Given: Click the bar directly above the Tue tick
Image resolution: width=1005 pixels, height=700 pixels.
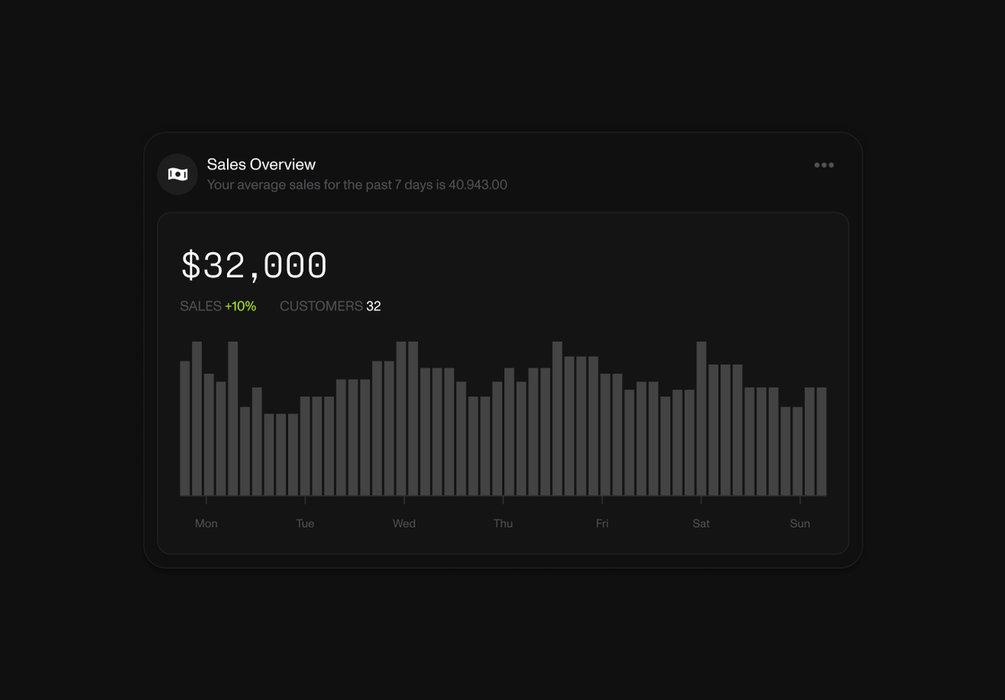Looking at the screenshot, I should 305,447.
